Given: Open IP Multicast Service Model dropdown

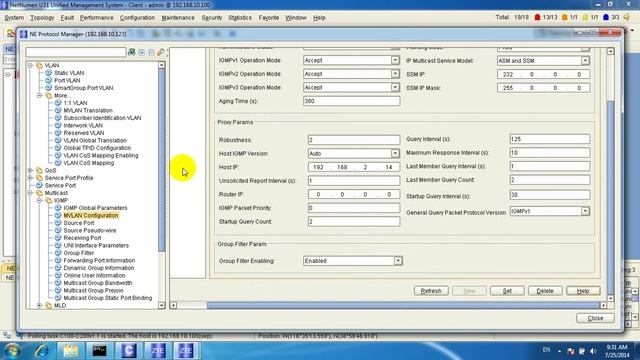Looking at the screenshot, I should 585,60.
